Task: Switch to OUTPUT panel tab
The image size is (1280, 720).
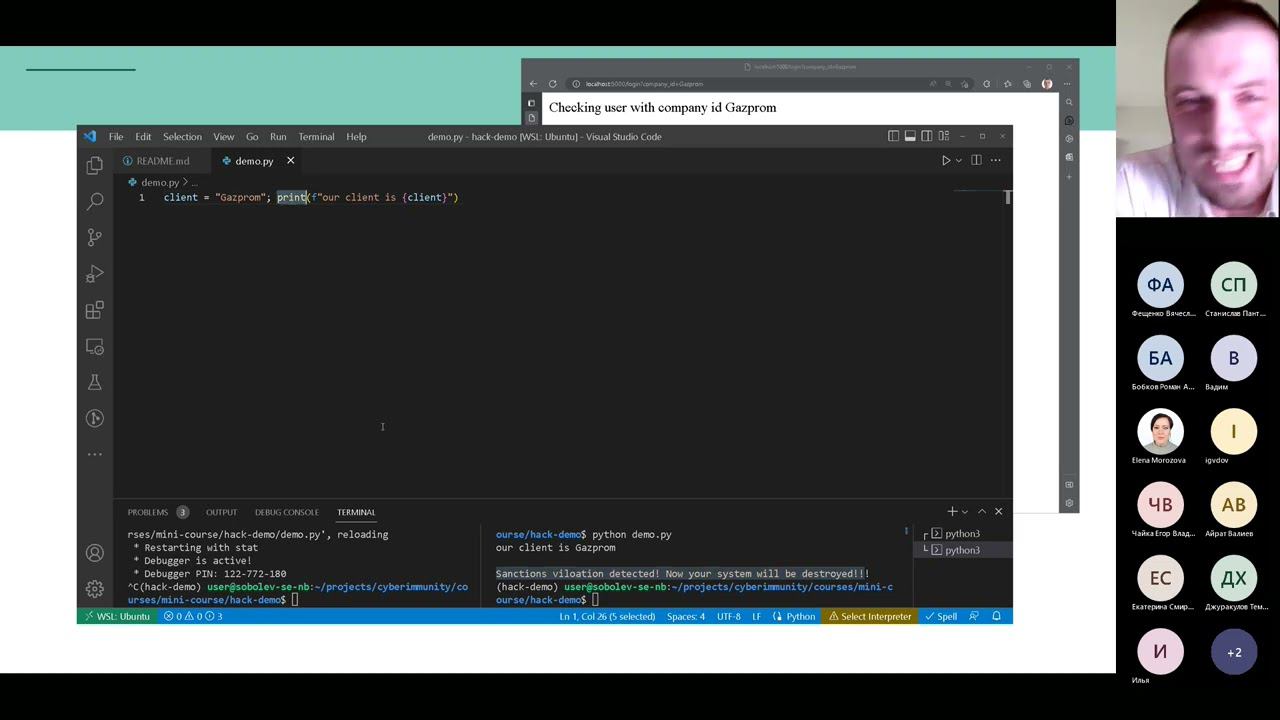Action: [221, 512]
